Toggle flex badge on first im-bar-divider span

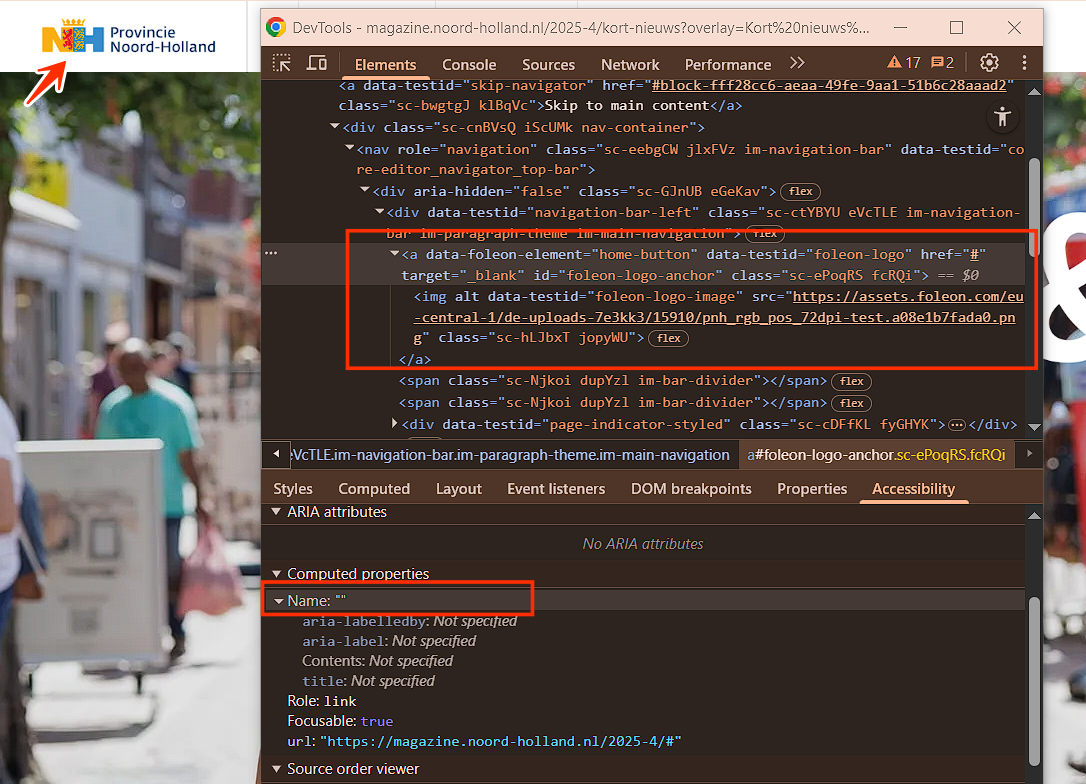pos(851,381)
